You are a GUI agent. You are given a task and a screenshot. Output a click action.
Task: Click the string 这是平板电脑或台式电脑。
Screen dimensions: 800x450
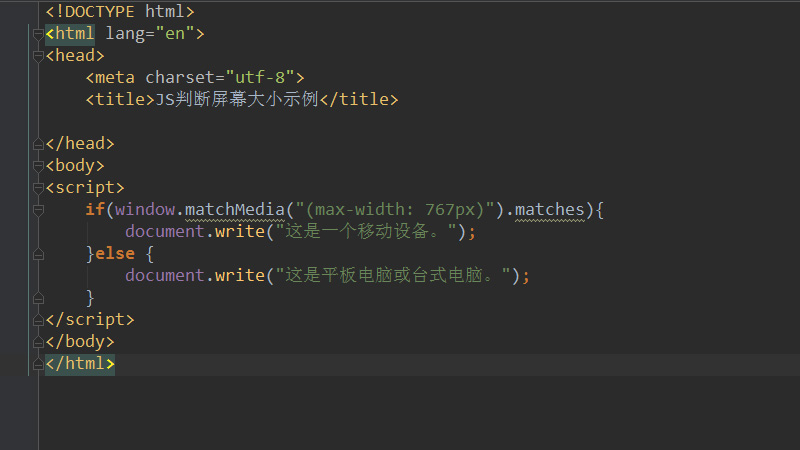pyautogui.click(x=393, y=276)
